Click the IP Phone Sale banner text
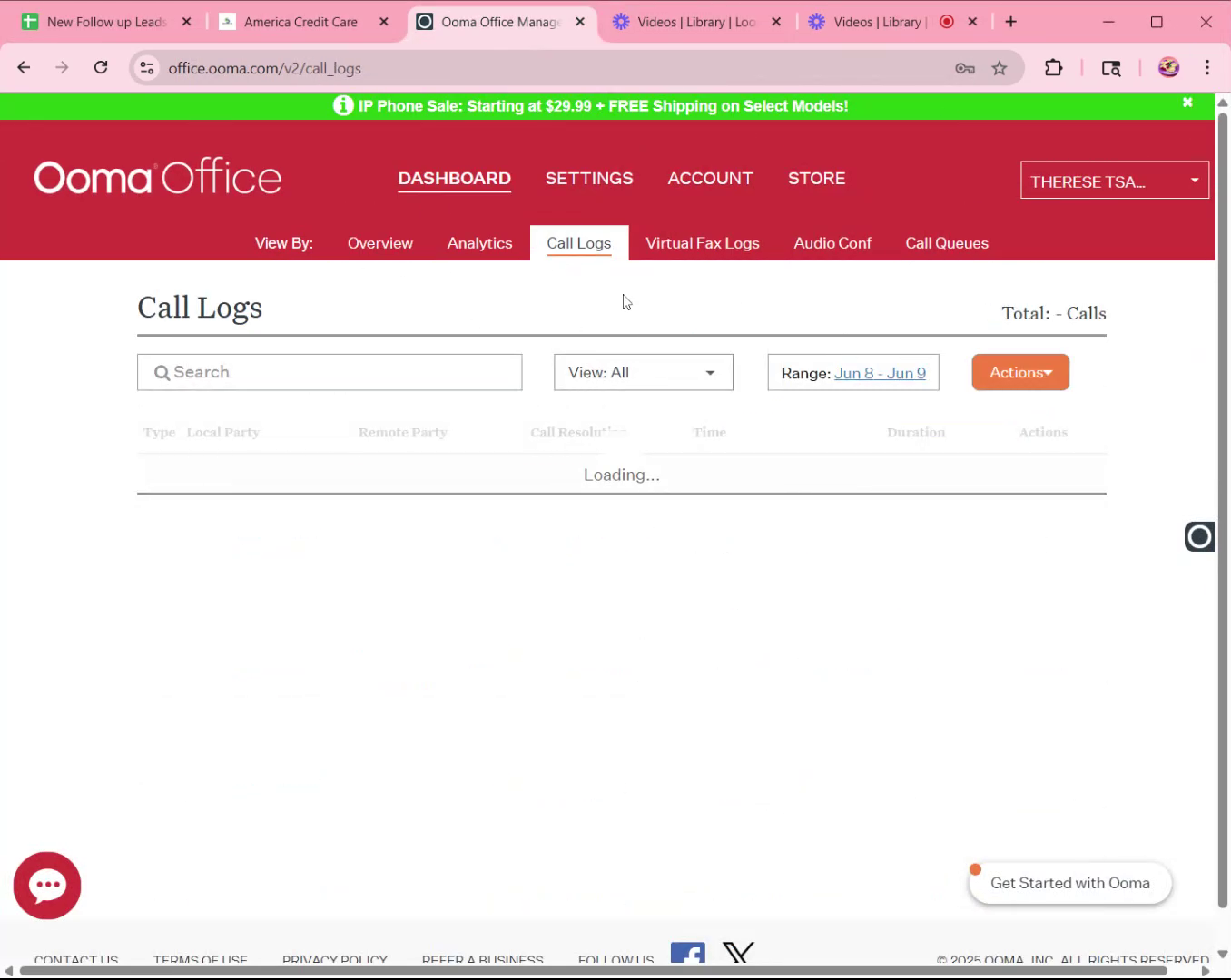The width and height of the screenshot is (1231, 980). coord(604,106)
